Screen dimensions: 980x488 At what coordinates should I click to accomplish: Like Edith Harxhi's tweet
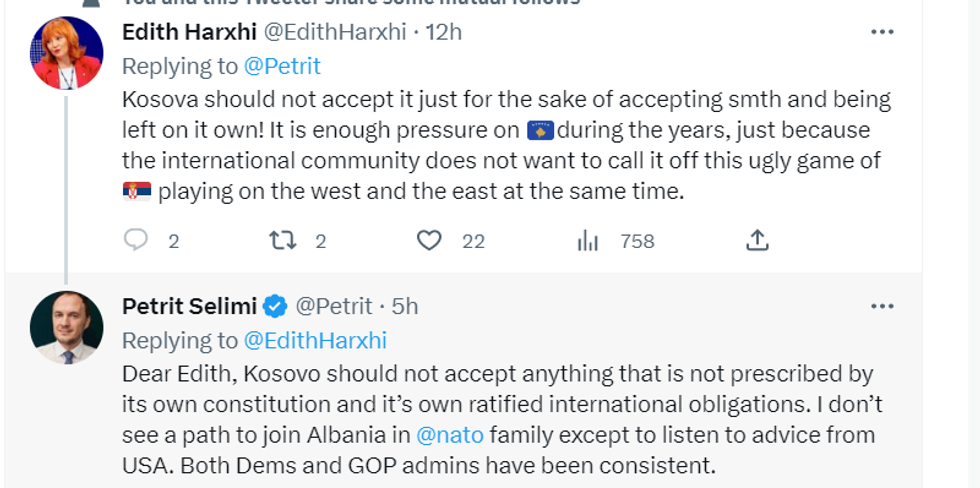pyautogui.click(x=429, y=240)
